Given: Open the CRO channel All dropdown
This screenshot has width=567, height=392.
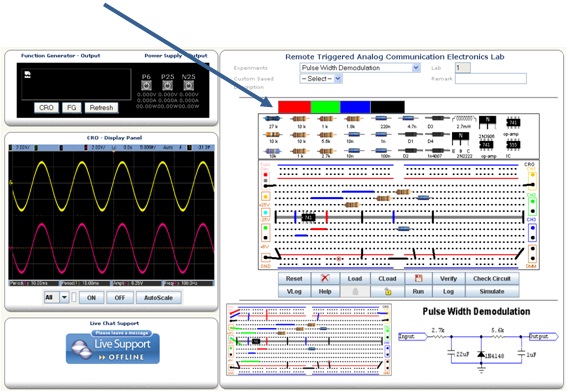Looking at the screenshot, I should (x=56, y=298).
